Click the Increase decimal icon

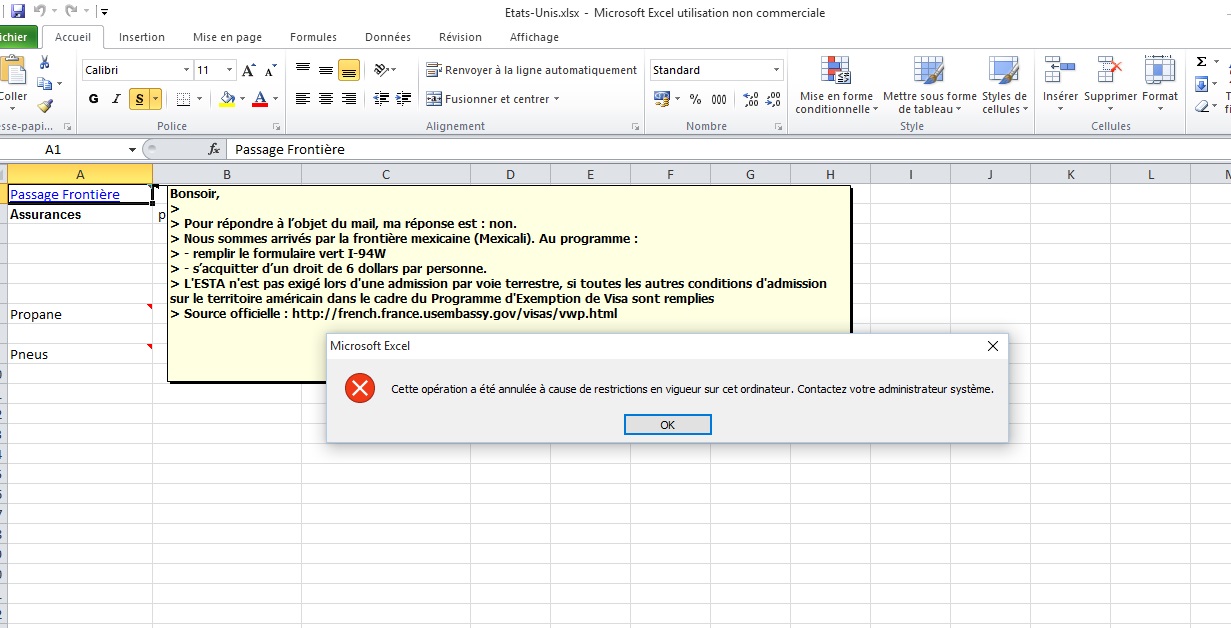751,99
